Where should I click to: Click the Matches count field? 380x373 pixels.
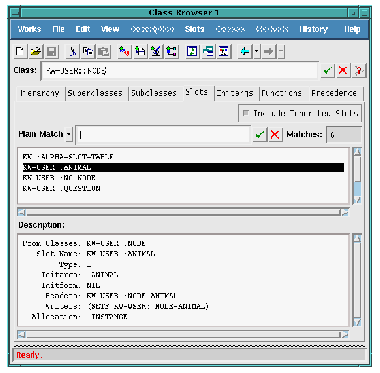pos(344,135)
